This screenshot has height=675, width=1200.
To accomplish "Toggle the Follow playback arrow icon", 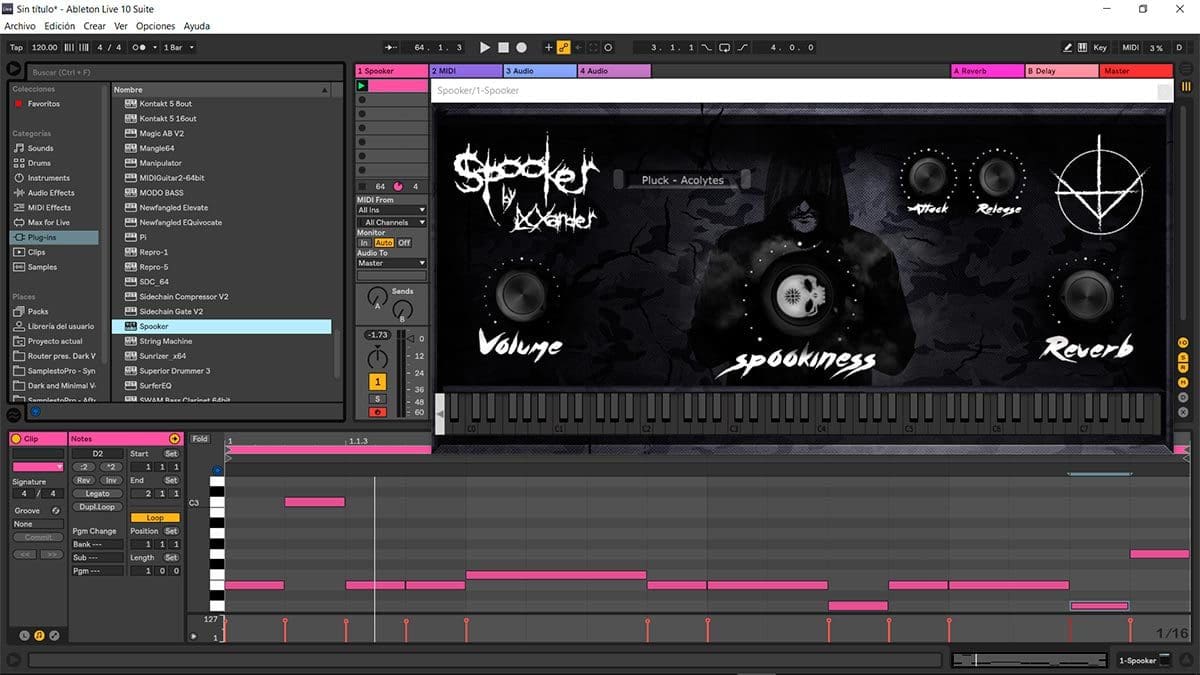I will pos(391,47).
